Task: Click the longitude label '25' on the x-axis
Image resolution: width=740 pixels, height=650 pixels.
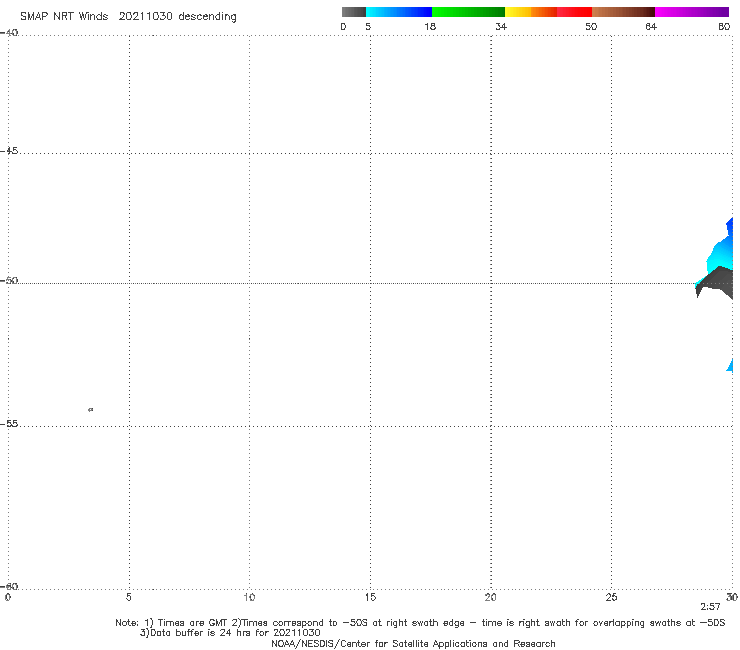Action: [611, 597]
